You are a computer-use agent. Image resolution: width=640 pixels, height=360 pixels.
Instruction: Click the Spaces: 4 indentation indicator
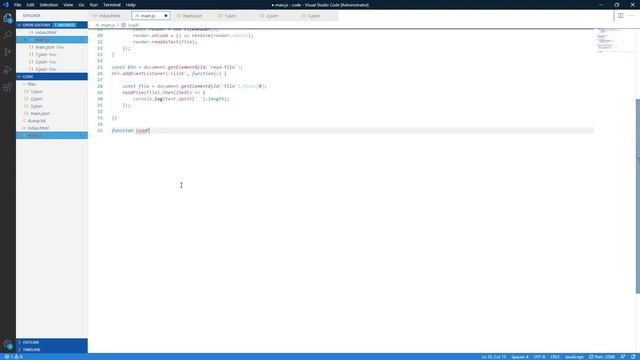point(520,357)
